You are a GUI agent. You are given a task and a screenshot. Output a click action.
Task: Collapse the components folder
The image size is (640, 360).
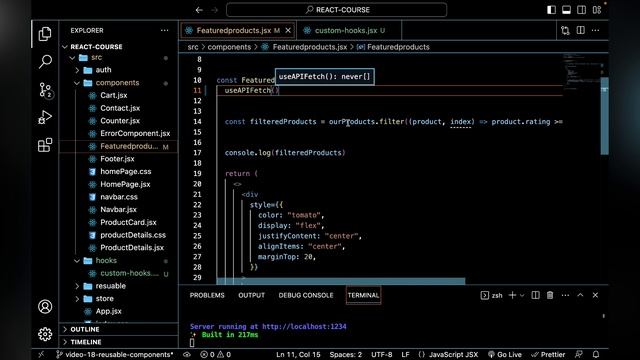click(x=77, y=83)
